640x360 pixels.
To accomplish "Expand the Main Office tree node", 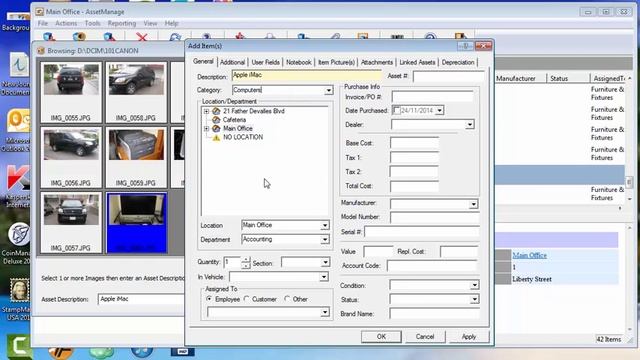I will (206, 129).
